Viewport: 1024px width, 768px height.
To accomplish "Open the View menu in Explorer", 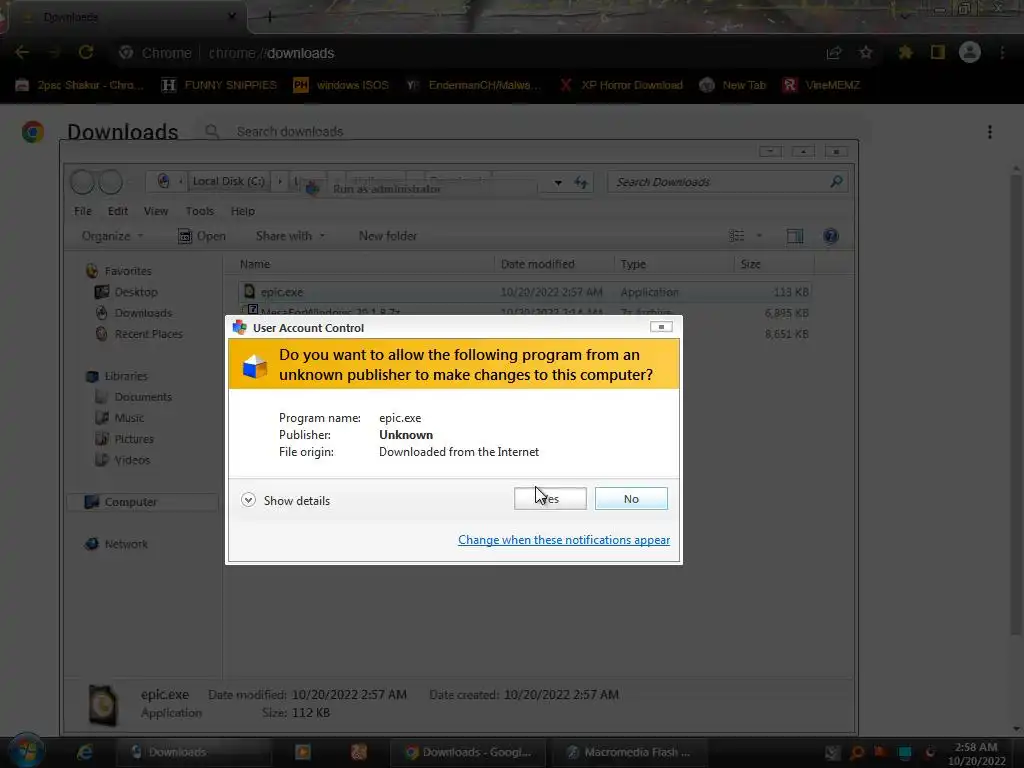I will (x=155, y=211).
